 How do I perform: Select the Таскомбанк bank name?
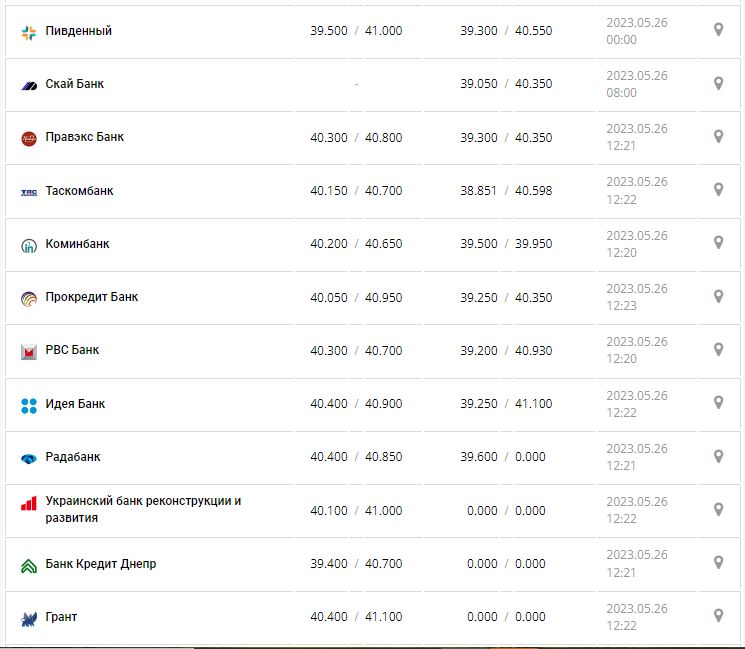tap(80, 191)
